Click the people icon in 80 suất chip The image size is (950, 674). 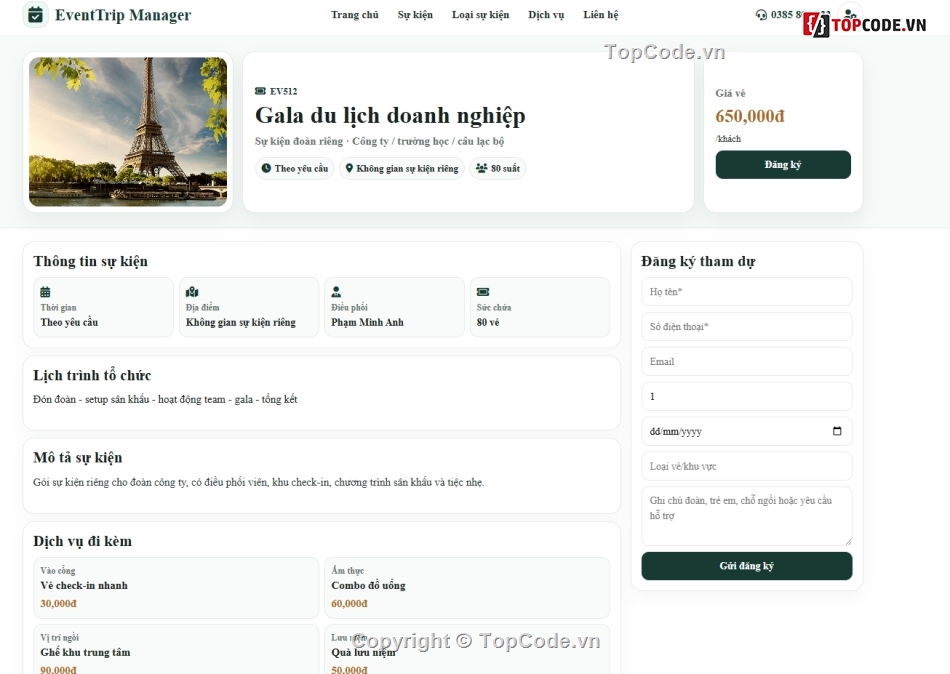[482, 168]
